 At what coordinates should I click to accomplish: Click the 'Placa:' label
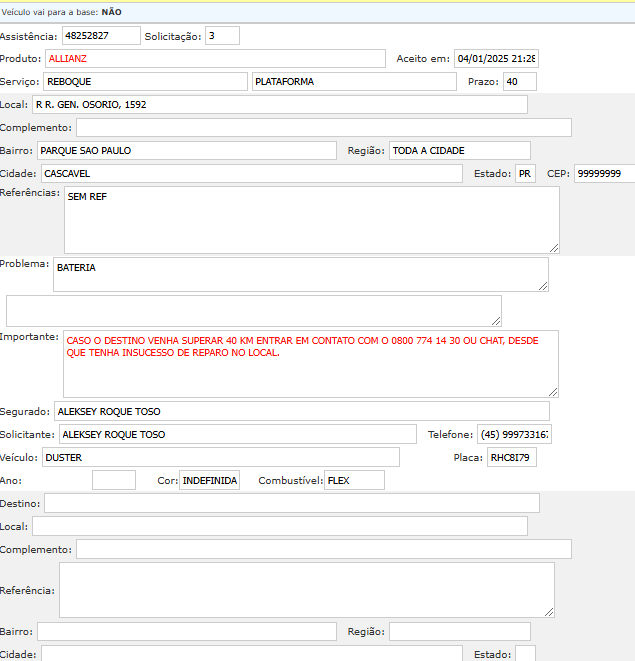tap(468, 457)
